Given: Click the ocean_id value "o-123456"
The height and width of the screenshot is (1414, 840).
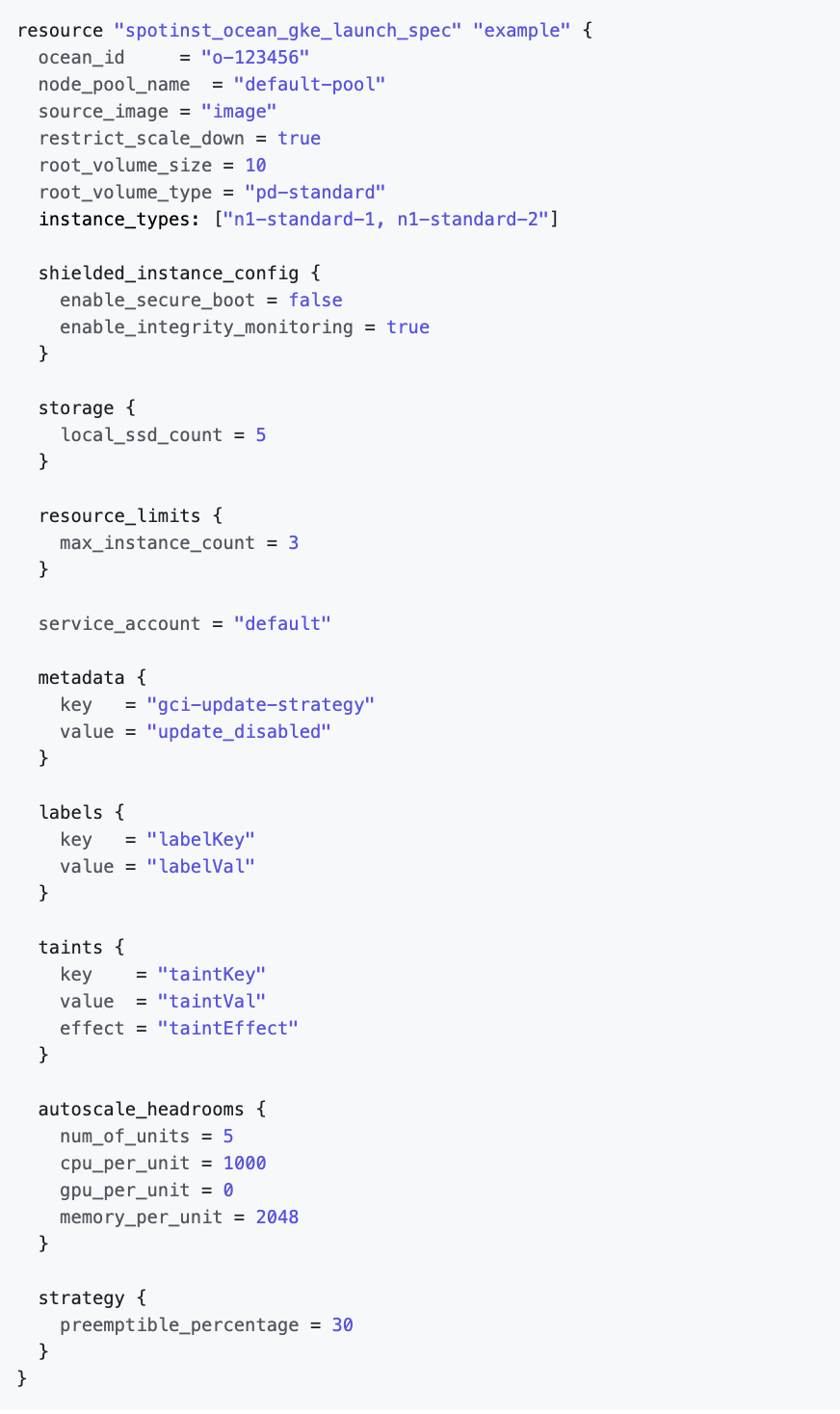Looking at the screenshot, I should coord(255,58).
